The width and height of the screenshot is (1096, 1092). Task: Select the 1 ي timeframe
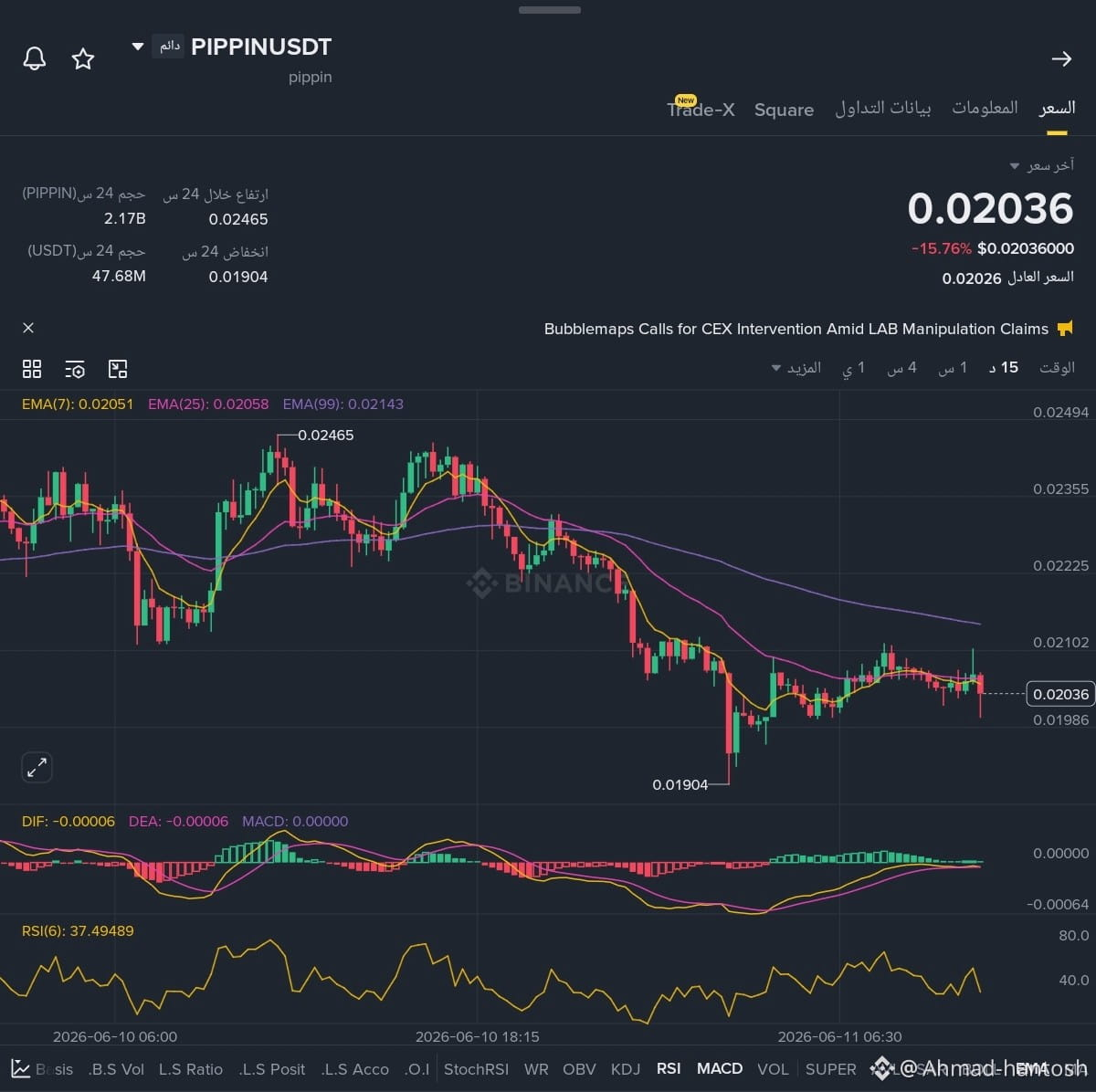(x=854, y=368)
